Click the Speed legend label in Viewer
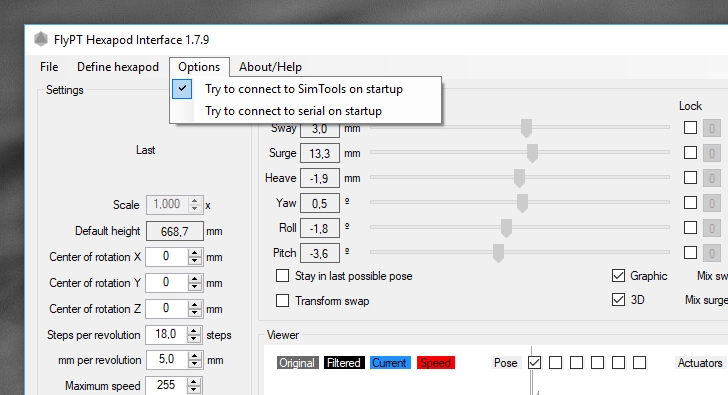Screen dimensions: 728x395 pos(436,363)
